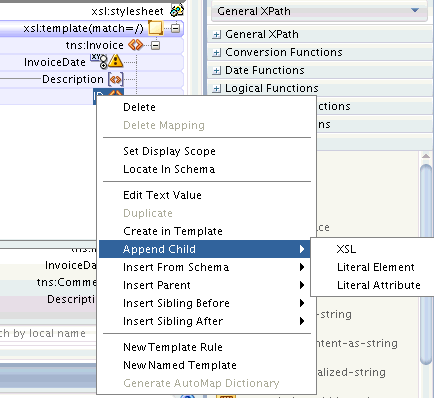The width and height of the screenshot is (434, 398).
Task: Collapse the xsl:template(match=/) node
Action: pyautogui.click(x=175, y=28)
